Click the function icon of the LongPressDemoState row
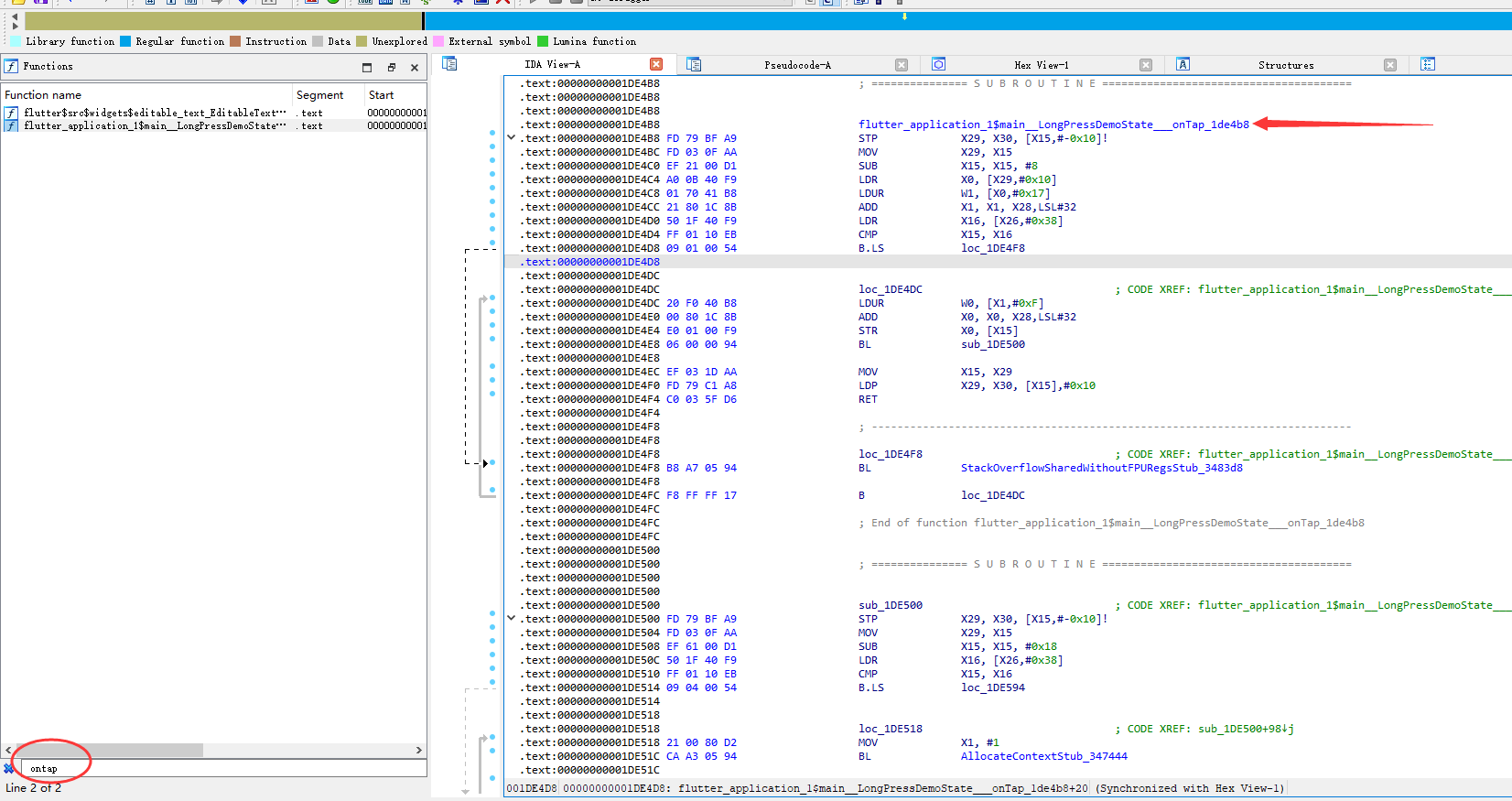 pyautogui.click(x=11, y=125)
